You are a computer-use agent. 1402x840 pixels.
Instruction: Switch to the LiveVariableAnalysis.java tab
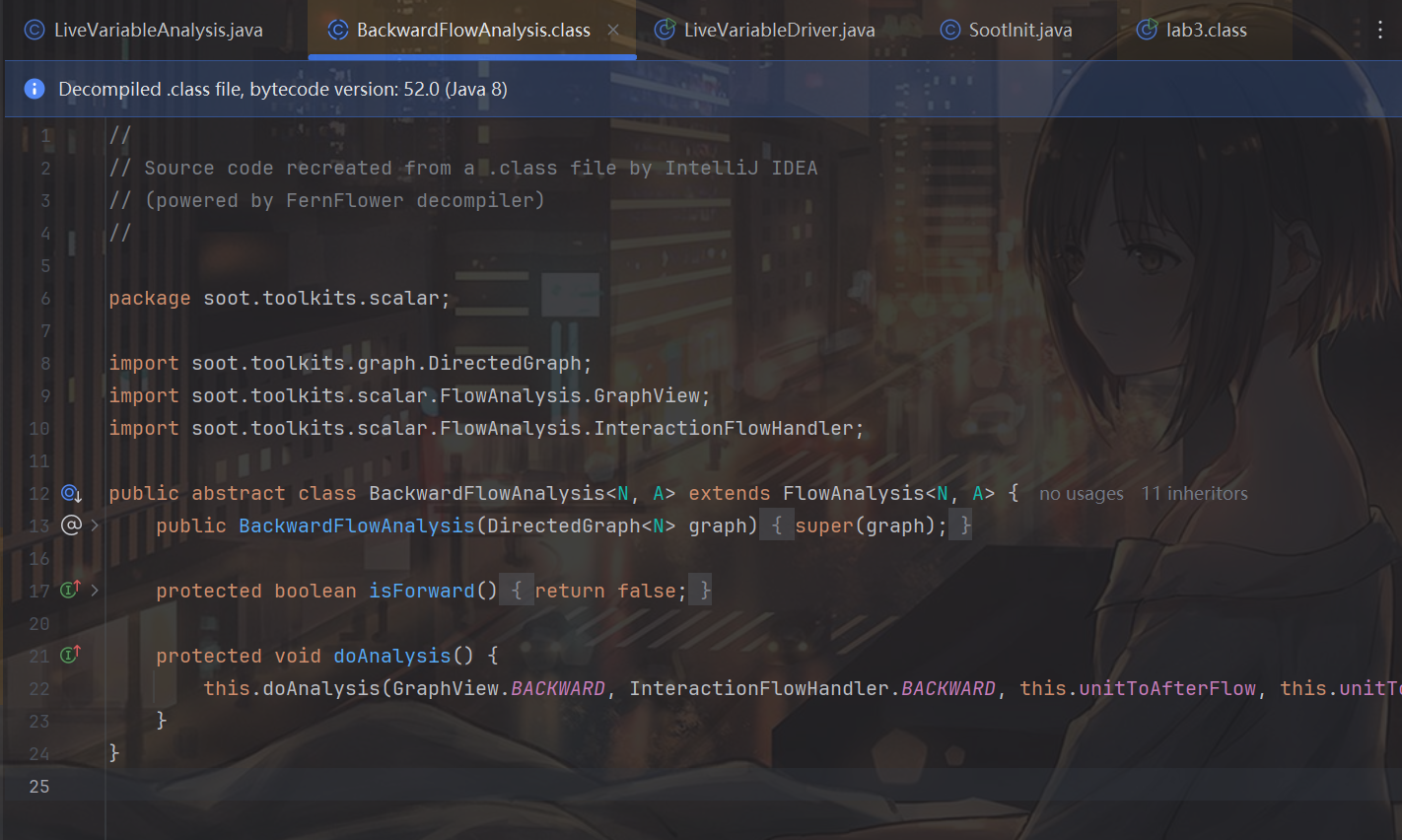click(158, 30)
